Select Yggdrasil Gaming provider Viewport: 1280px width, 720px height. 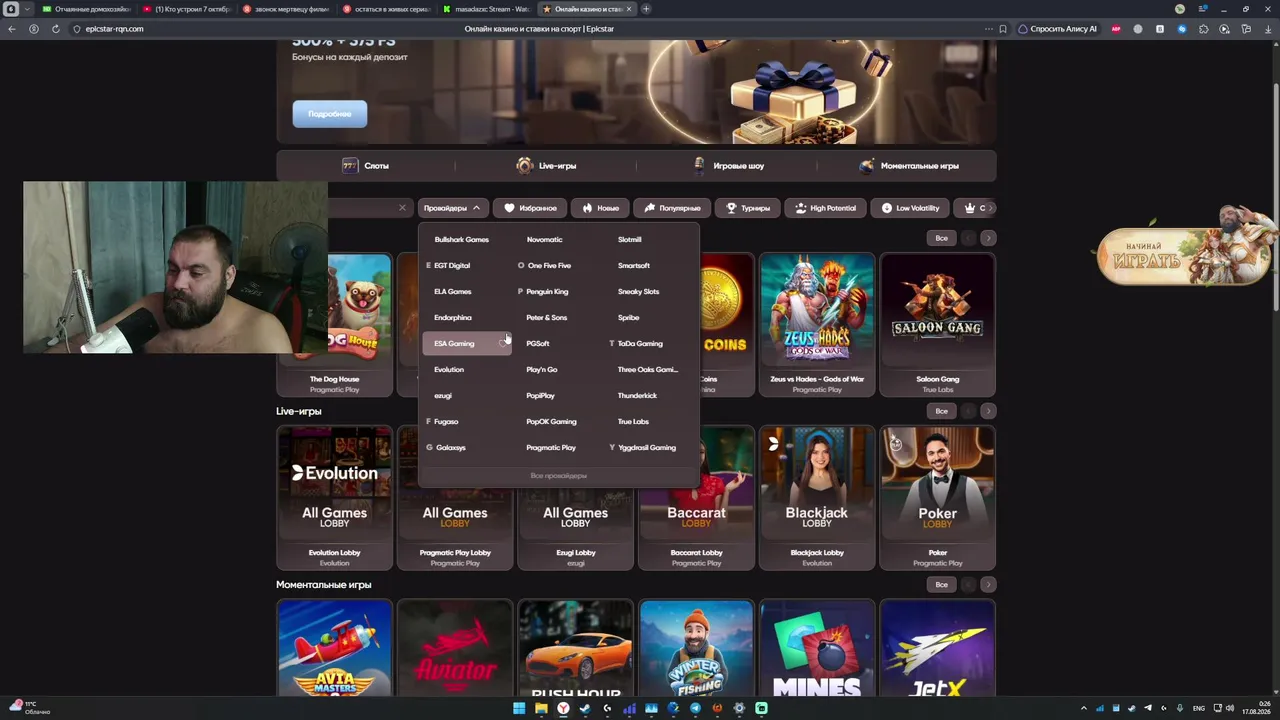point(647,448)
